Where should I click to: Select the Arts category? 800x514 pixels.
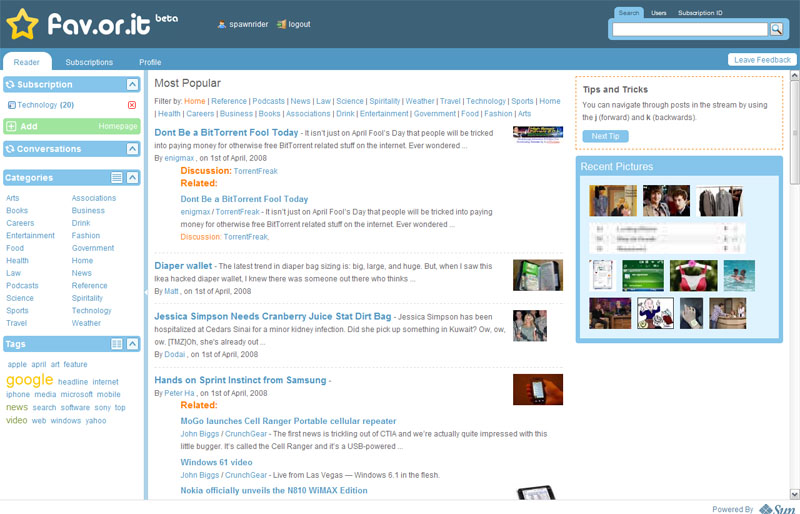tap(12, 198)
